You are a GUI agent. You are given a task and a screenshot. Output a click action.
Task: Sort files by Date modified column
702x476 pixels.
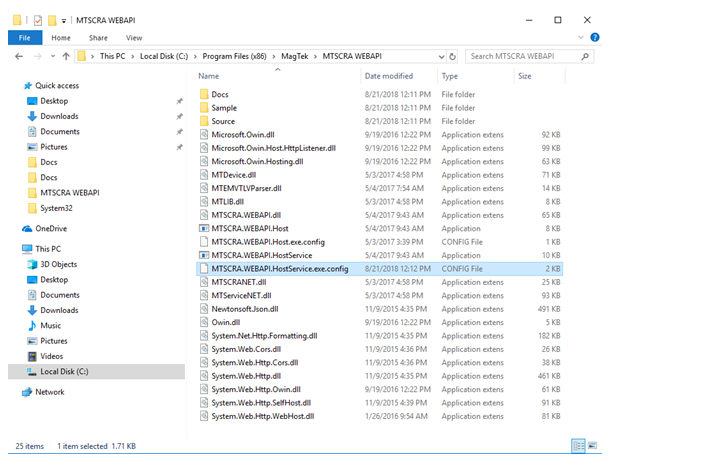click(x=389, y=76)
